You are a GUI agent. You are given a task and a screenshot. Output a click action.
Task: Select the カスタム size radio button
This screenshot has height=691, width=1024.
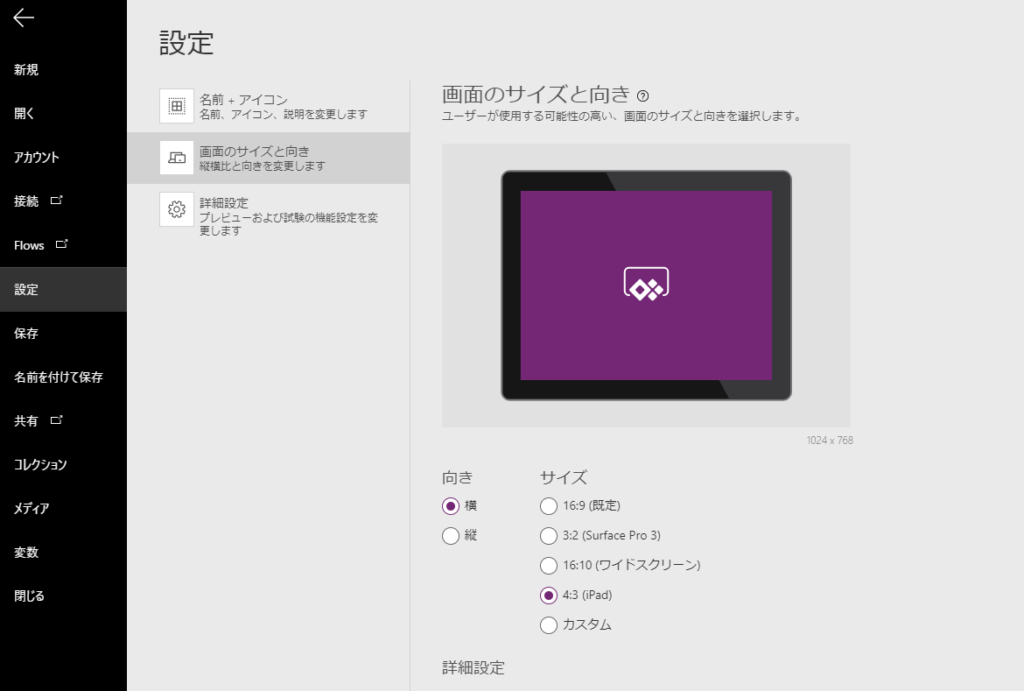(548, 625)
